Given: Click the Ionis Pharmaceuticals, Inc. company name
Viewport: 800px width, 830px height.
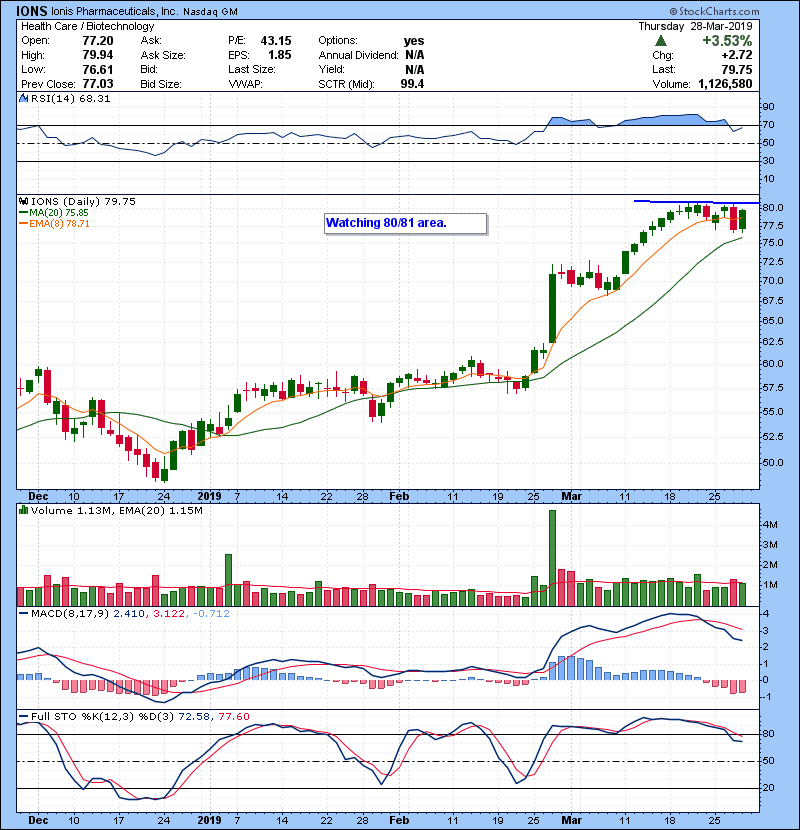Looking at the screenshot, I should click(114, 11).
